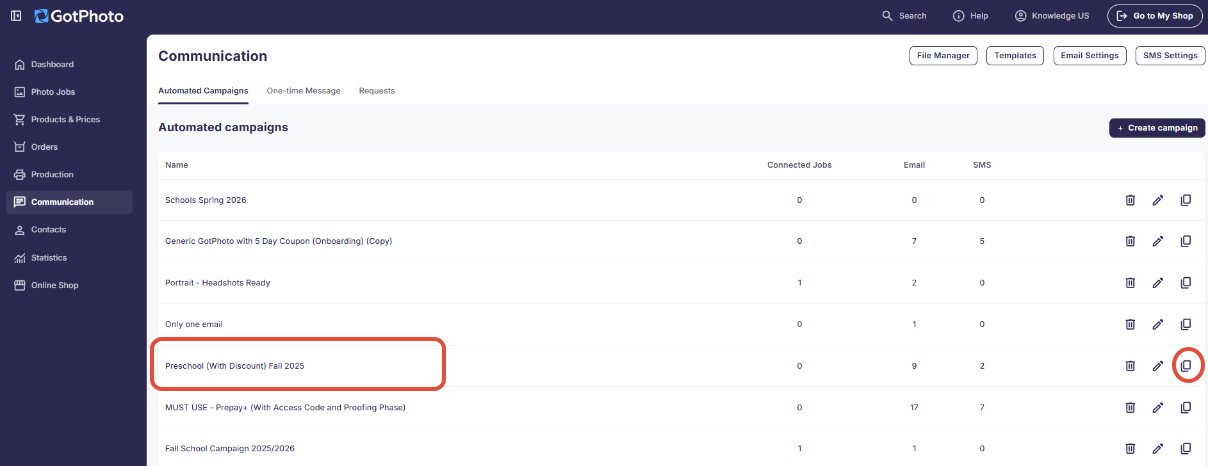Switch to Requests tab
Viewport: 1208px width, 466px height.
pos(377,91)
